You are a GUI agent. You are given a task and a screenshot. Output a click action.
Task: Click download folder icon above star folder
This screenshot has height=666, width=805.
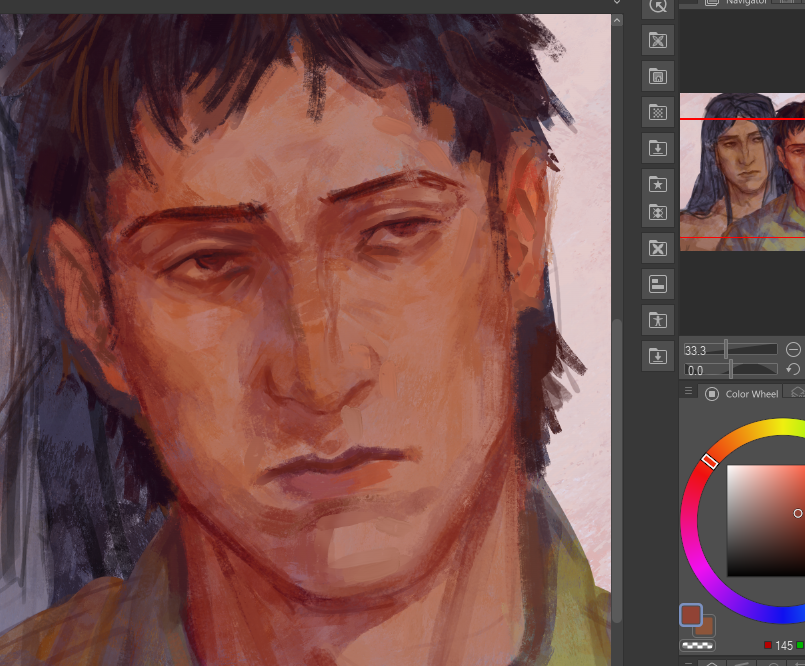click(x=658, y=148)
